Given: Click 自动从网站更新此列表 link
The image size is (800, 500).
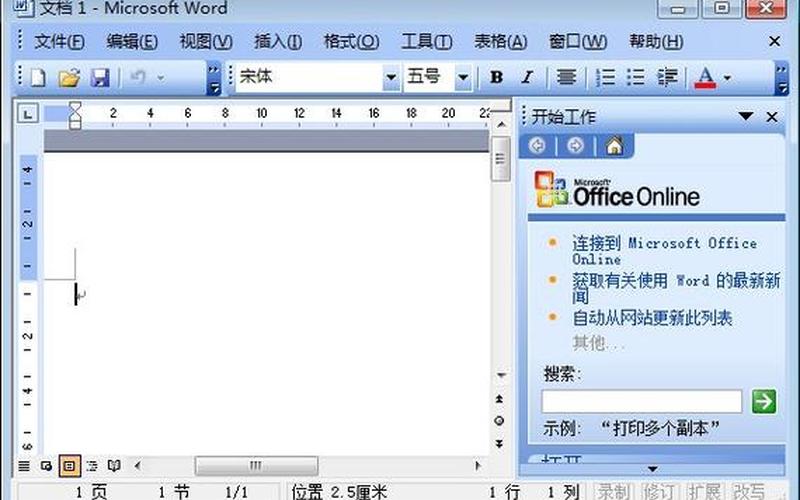Looking at the screenshot, I should point(652,318).
